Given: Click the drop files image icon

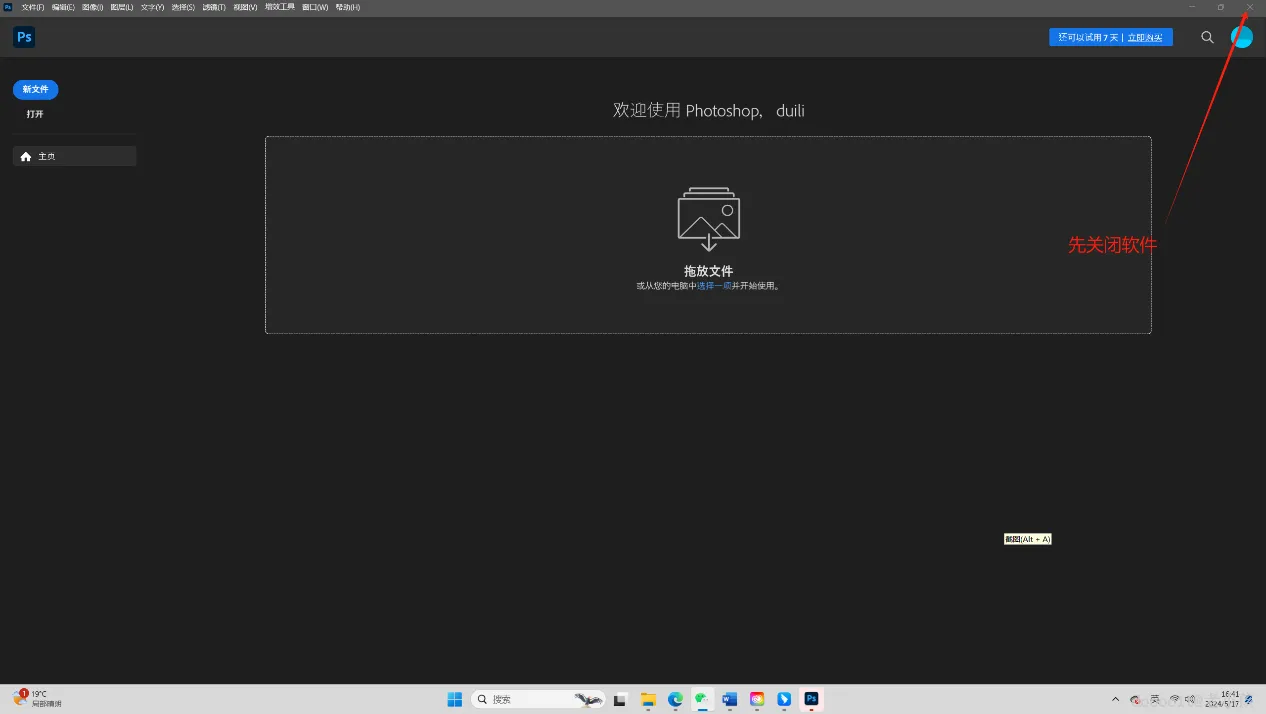Looking at the screenshot, I should (708, 219).
